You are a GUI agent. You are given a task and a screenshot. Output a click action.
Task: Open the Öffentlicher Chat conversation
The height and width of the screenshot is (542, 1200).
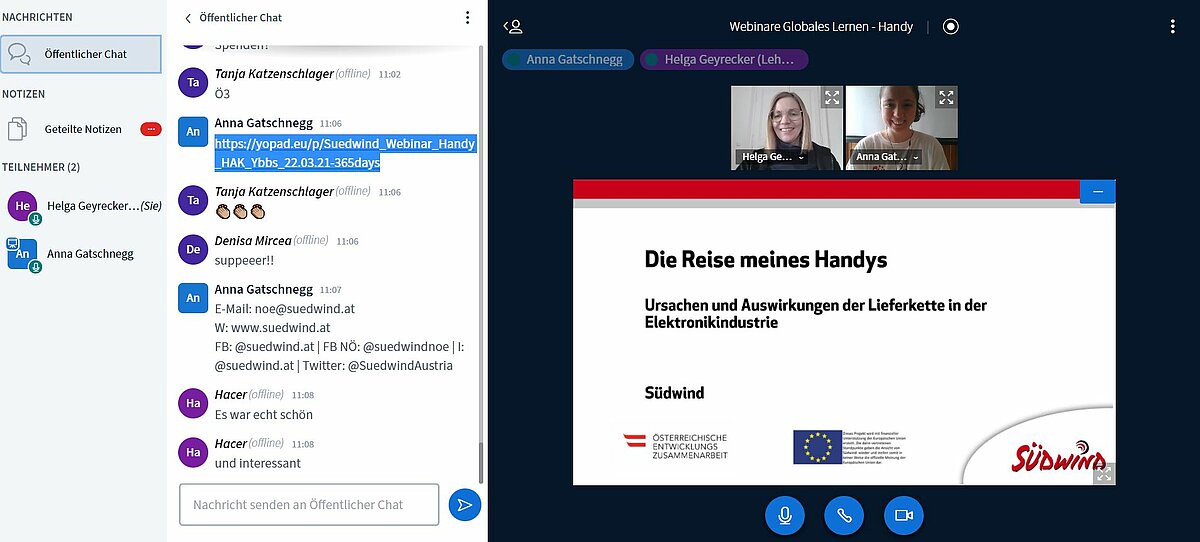pos(81,54)
